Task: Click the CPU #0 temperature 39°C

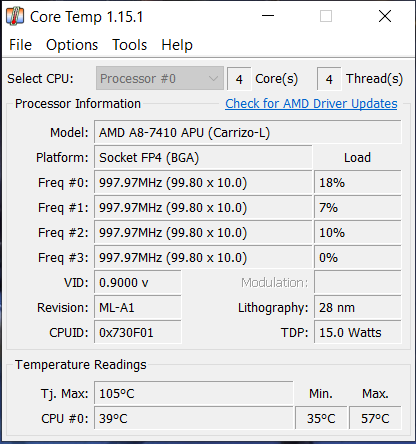Action: click(194, 419)
